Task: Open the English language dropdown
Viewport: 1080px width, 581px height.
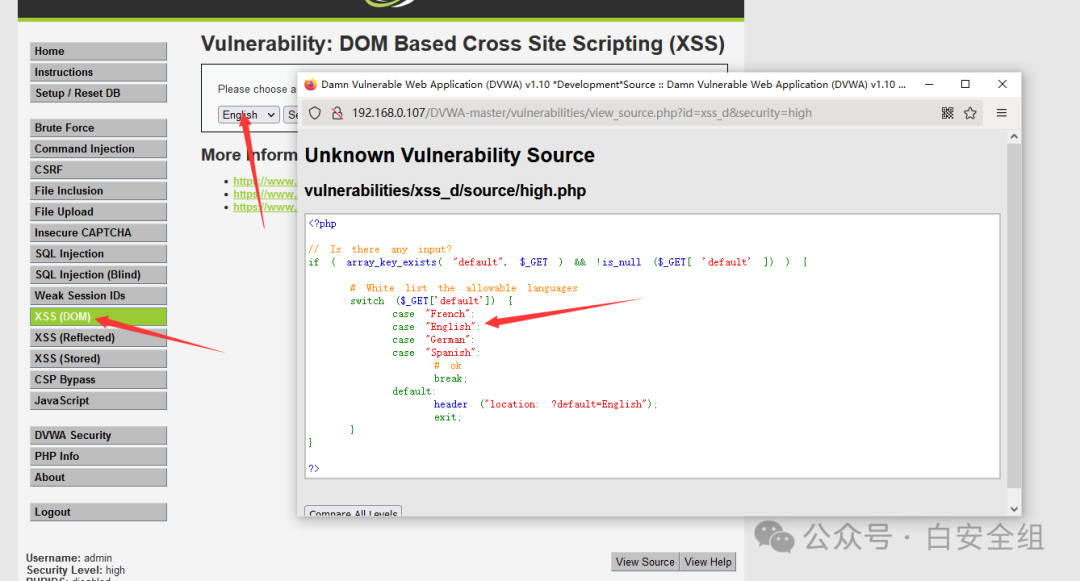Action: pos(249,114)
